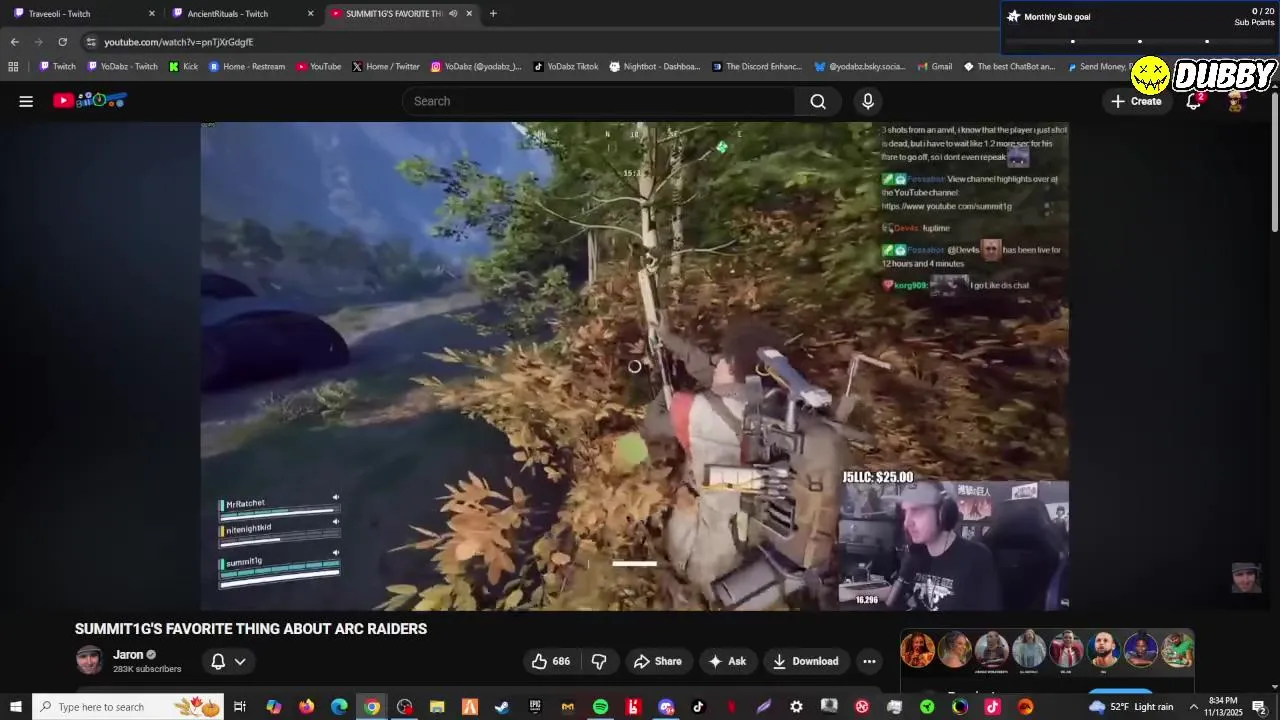Viewport: 1280px width, 720px height.
Task: Open more actions three-dot menu
Action: click(x=869, y=661)
